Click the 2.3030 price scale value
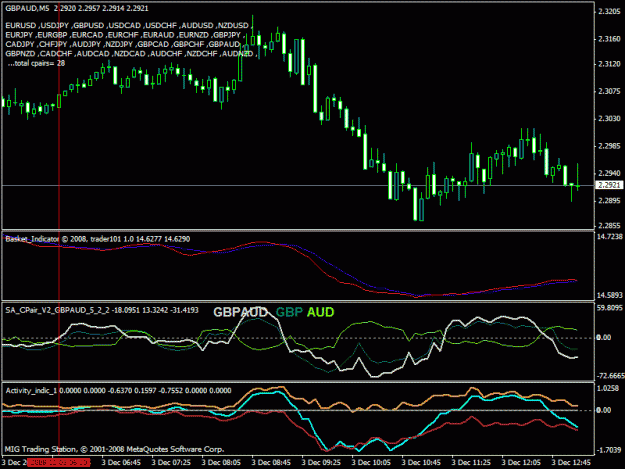 click(609, 118)
